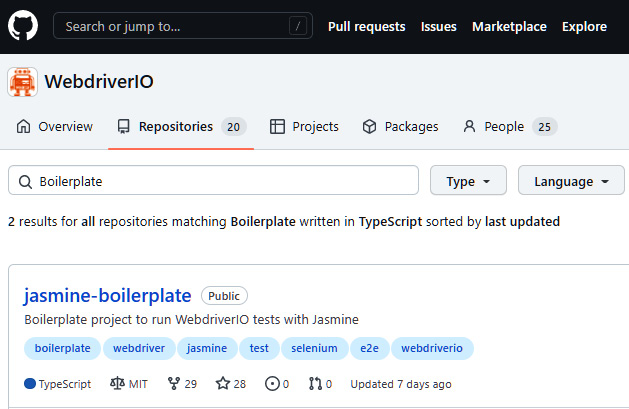
Task: Open Pull requests in the top navigation
Action: tap(367, 26)
